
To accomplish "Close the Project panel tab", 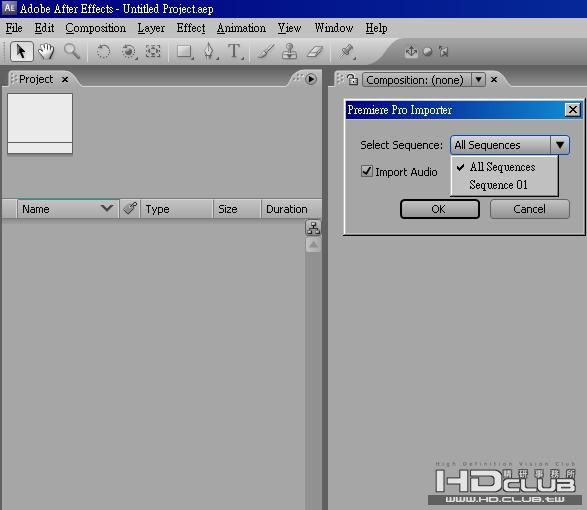I will [x=65, y=79].
